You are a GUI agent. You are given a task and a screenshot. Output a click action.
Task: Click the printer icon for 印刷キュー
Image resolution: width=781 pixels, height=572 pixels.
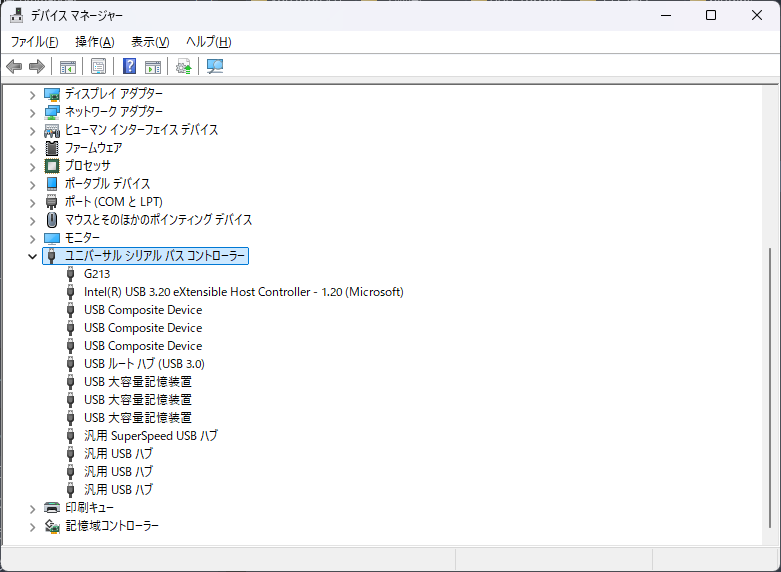point(52,508)
